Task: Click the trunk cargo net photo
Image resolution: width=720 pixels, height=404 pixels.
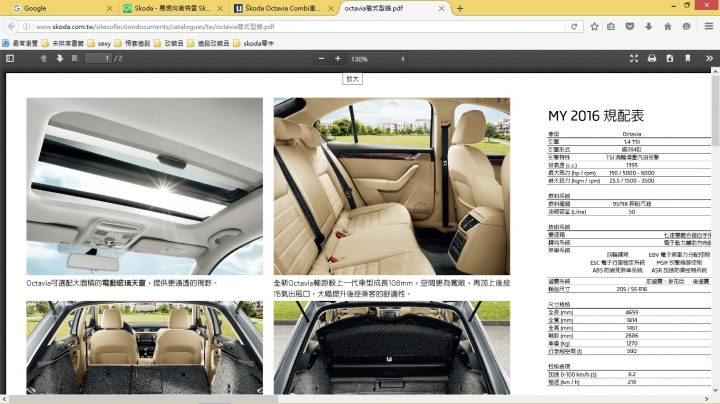Action: point(392,348)
